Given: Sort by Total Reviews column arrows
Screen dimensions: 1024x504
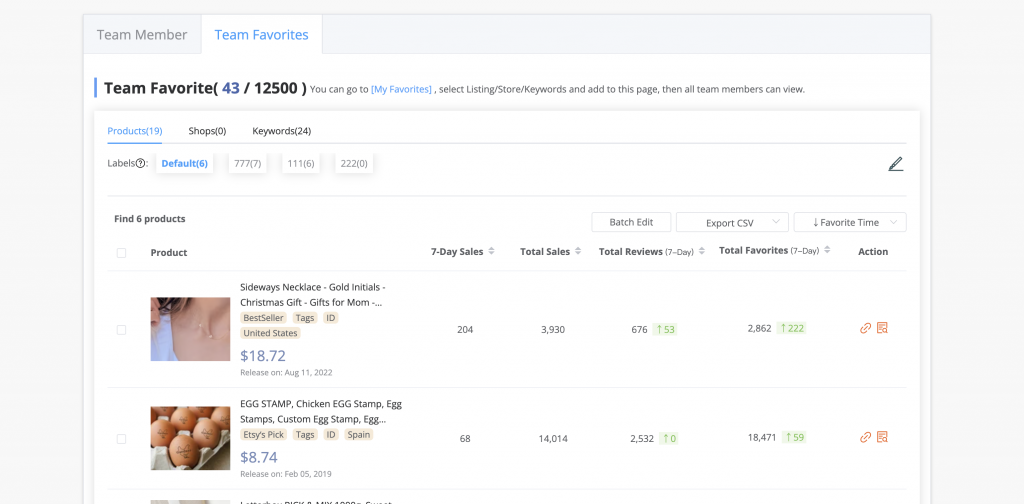Looking at the screenshot, I should [702, 251].
